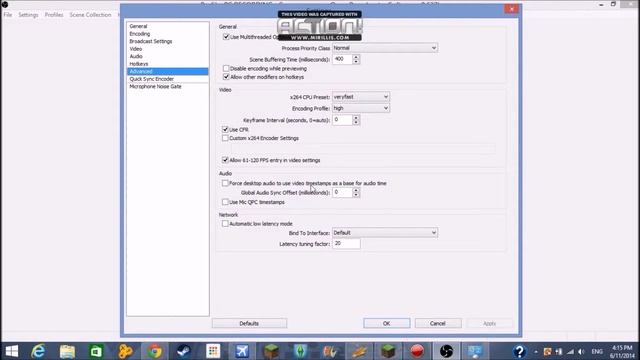This screenshot has height=360, width=640.
Task: Open File Explorer folder icon in taskbar
Action: coord(67,351)
